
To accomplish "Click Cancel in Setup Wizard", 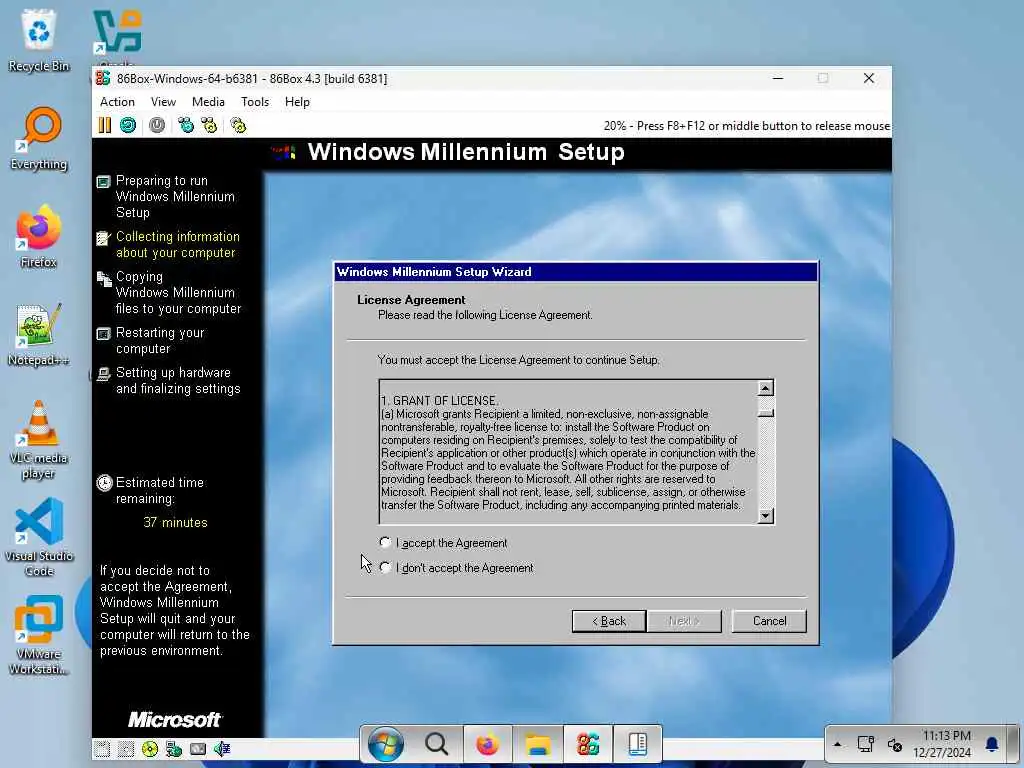I will pyautogui.click(x=769, y=621).
